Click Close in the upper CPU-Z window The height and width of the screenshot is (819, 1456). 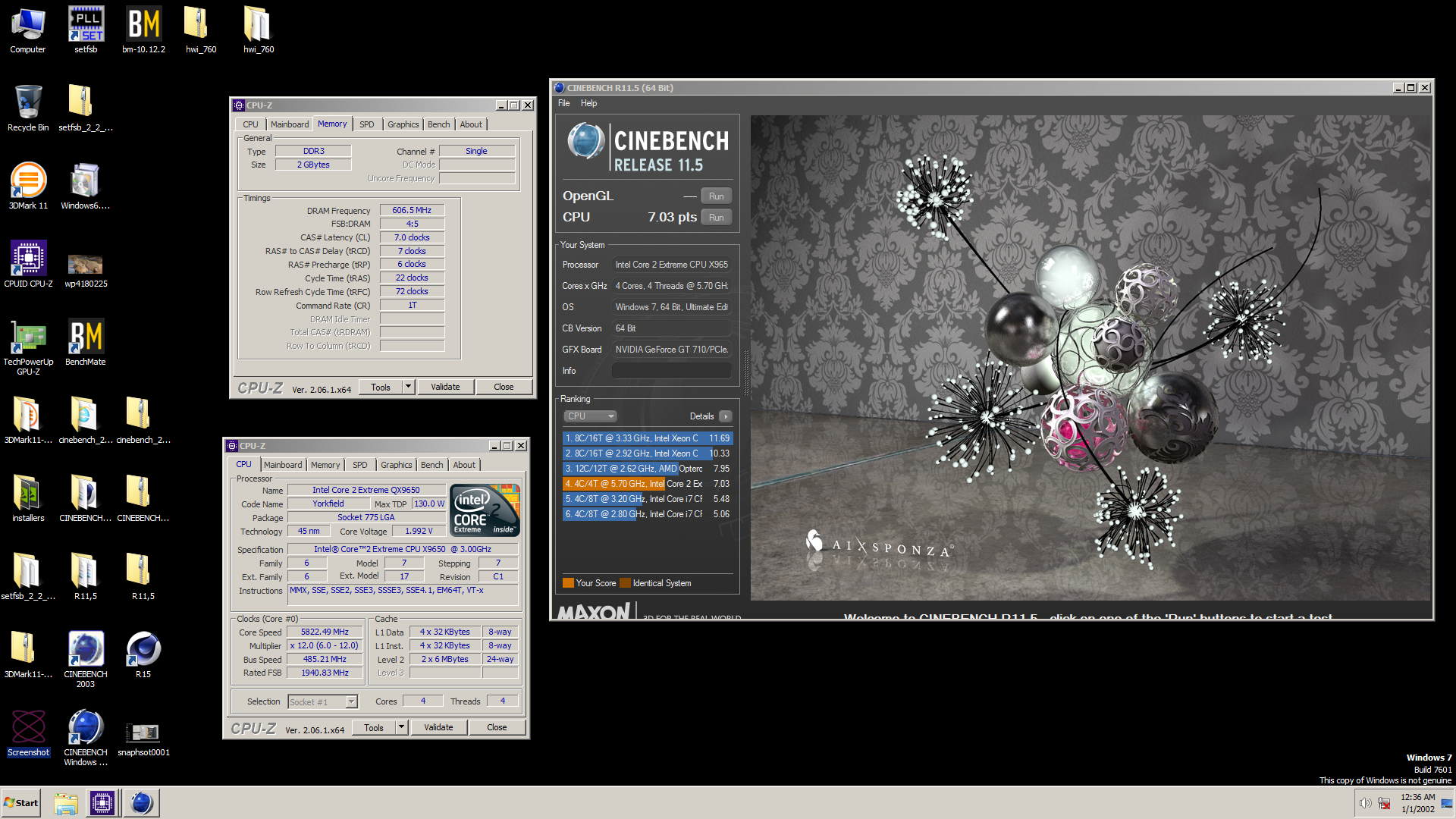pos(504,387)
